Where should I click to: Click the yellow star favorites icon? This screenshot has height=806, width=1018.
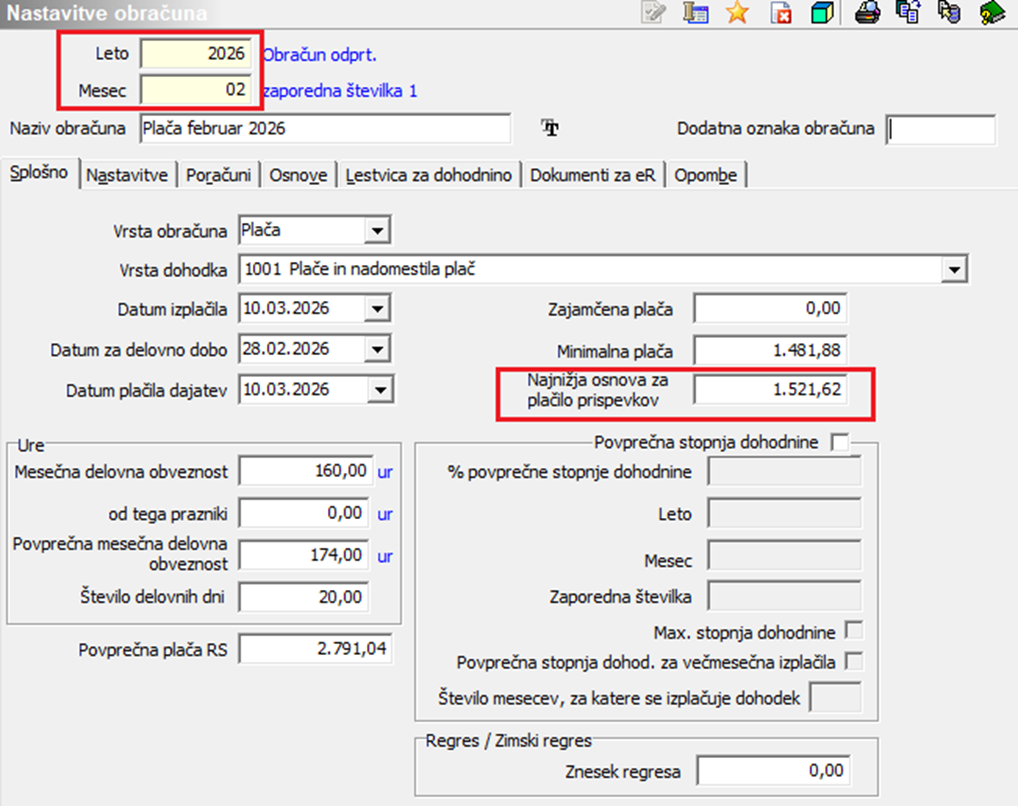pyautogui.click(x=738, y=12)
